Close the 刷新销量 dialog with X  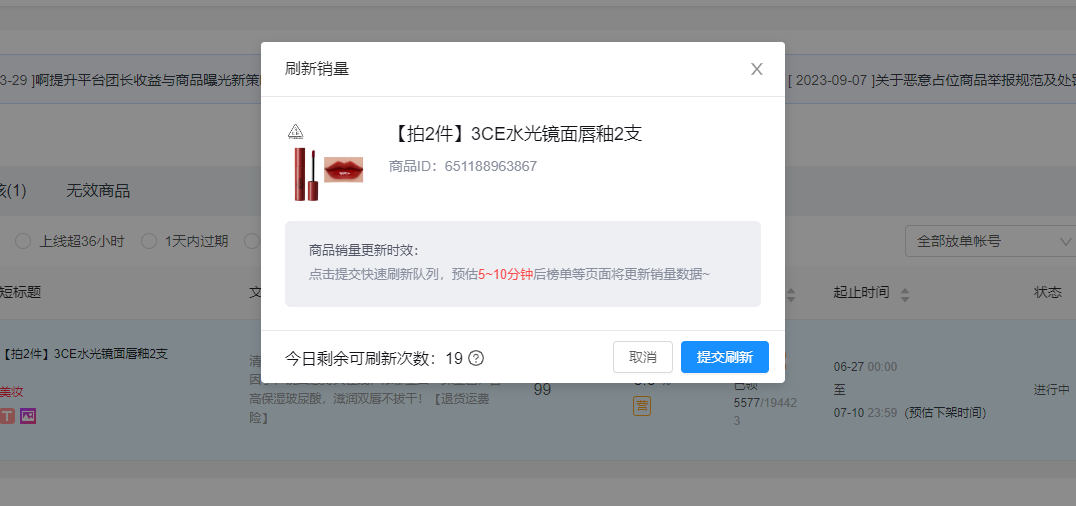(757, 69)
